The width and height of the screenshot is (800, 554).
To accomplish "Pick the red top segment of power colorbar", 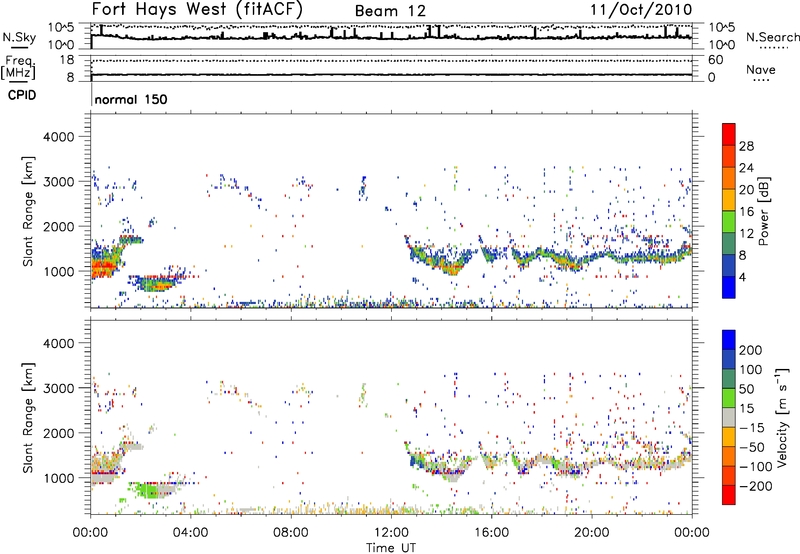I will pyautogui.click(x=729, y=134).
